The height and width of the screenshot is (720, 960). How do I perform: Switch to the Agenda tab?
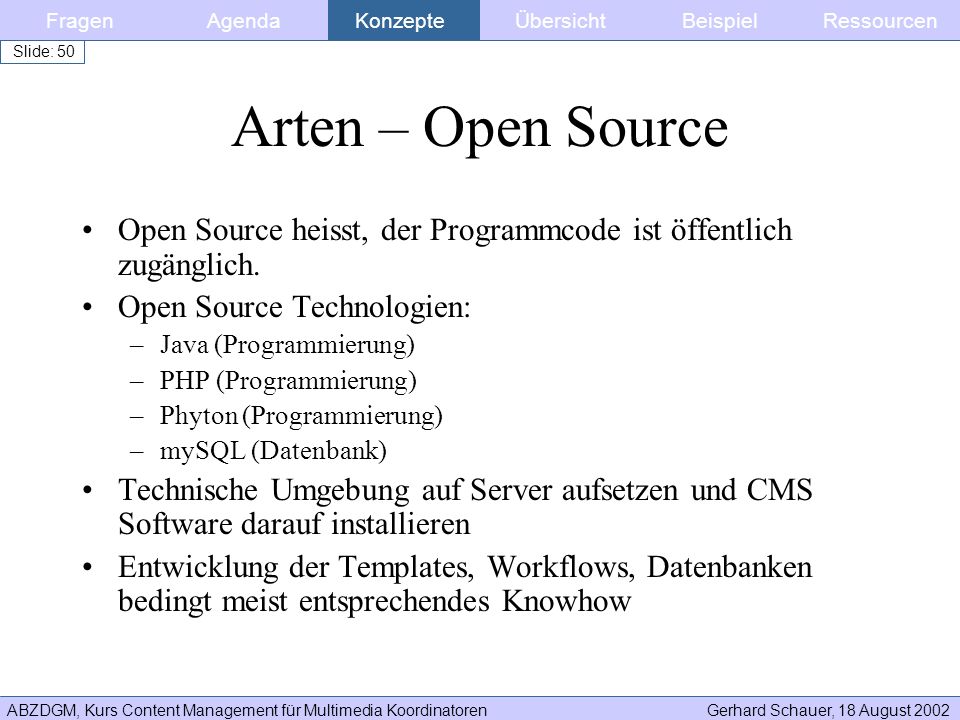(243, 21)
